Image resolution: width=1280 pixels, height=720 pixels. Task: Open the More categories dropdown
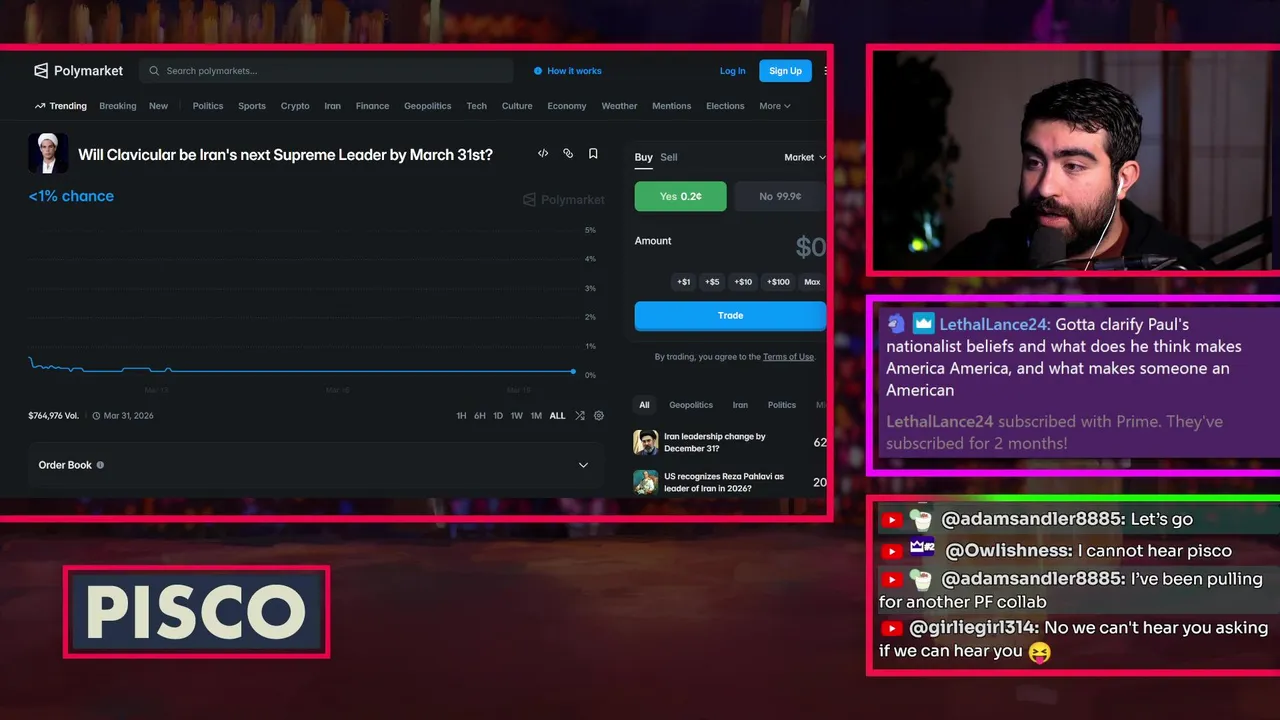pos(775,106)
